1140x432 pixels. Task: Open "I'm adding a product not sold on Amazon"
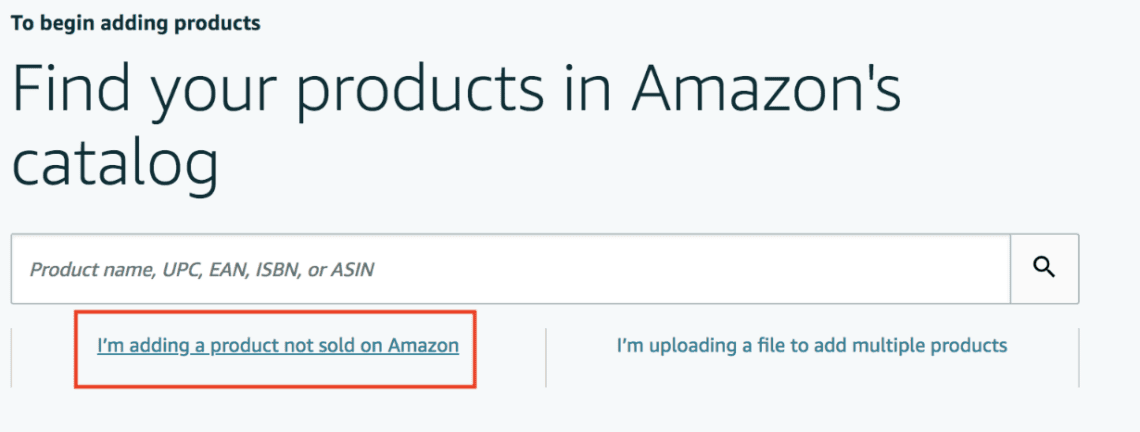[278, 346]
